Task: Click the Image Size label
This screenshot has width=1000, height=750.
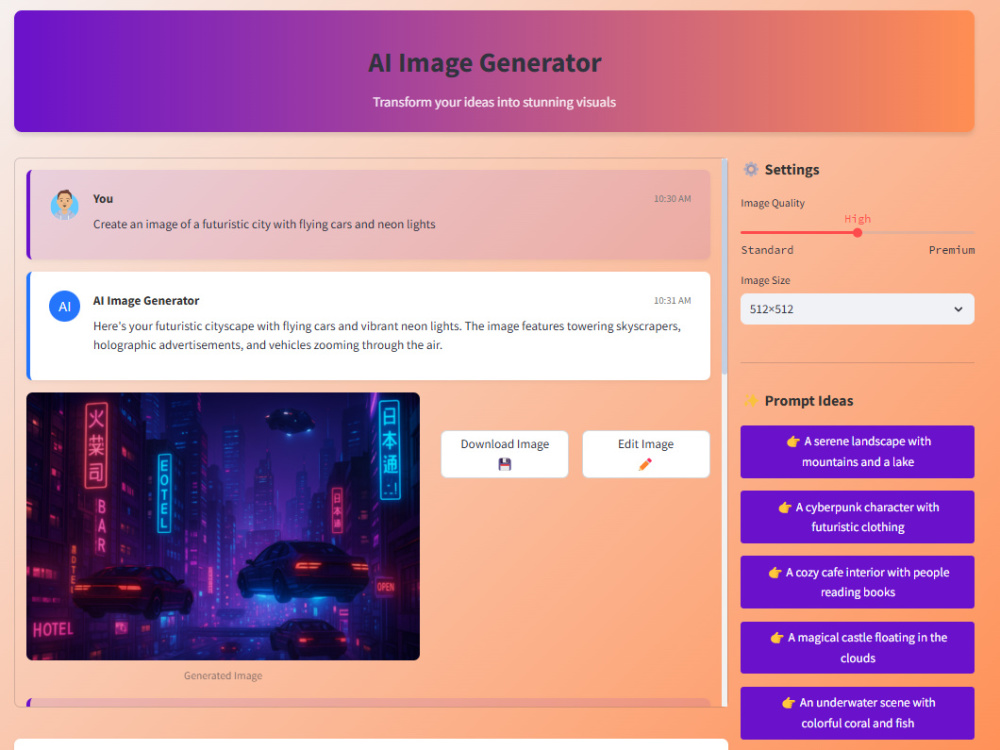Action: point(765,280)
